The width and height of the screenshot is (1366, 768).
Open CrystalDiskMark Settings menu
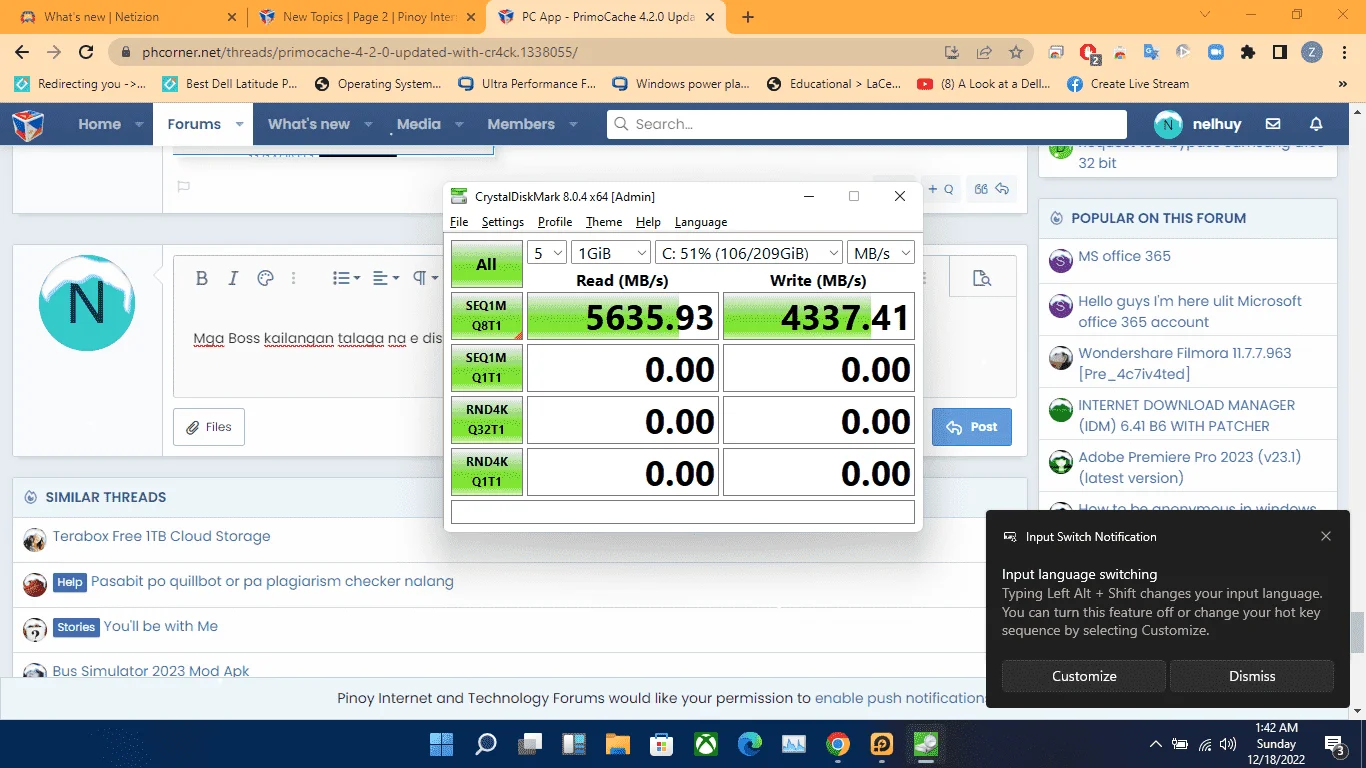[x=502, y=222]
